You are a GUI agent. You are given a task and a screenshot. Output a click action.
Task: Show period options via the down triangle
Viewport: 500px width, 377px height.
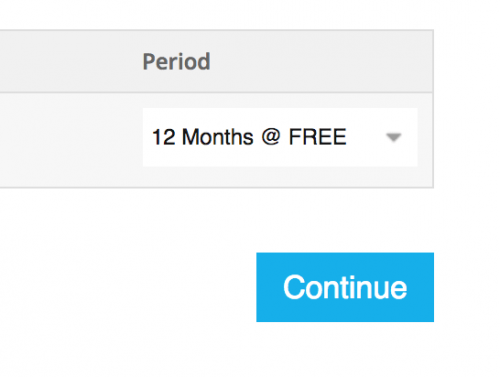click(393, 137)
